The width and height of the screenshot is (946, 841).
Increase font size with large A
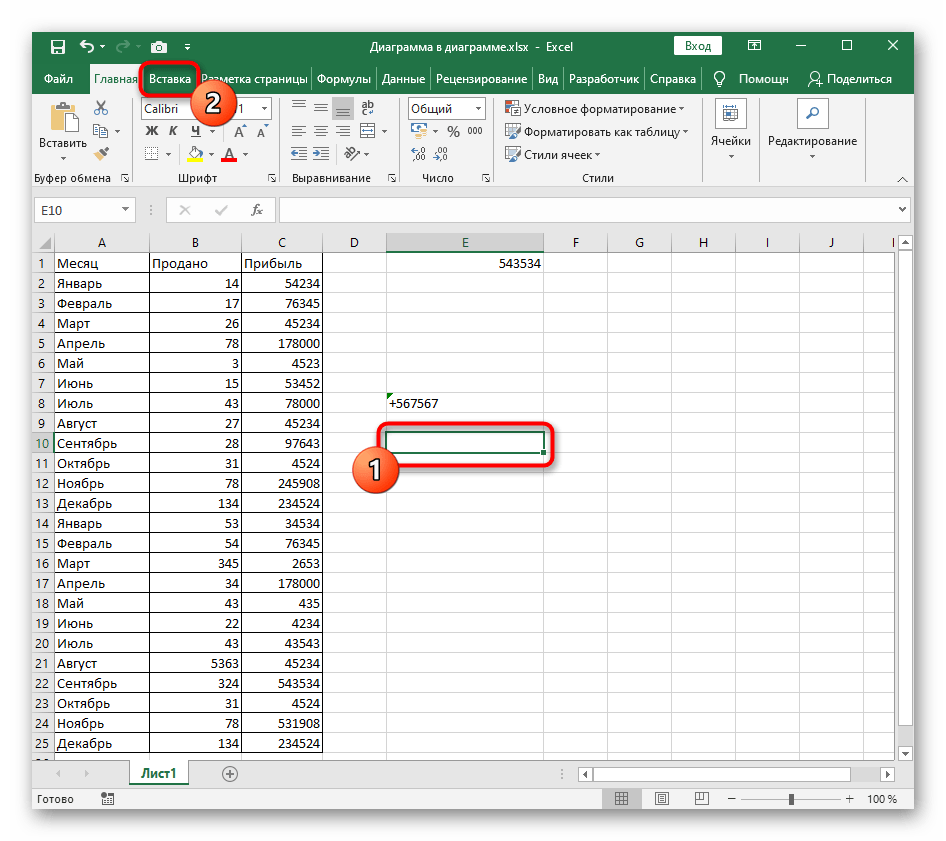tap(240, 132)
